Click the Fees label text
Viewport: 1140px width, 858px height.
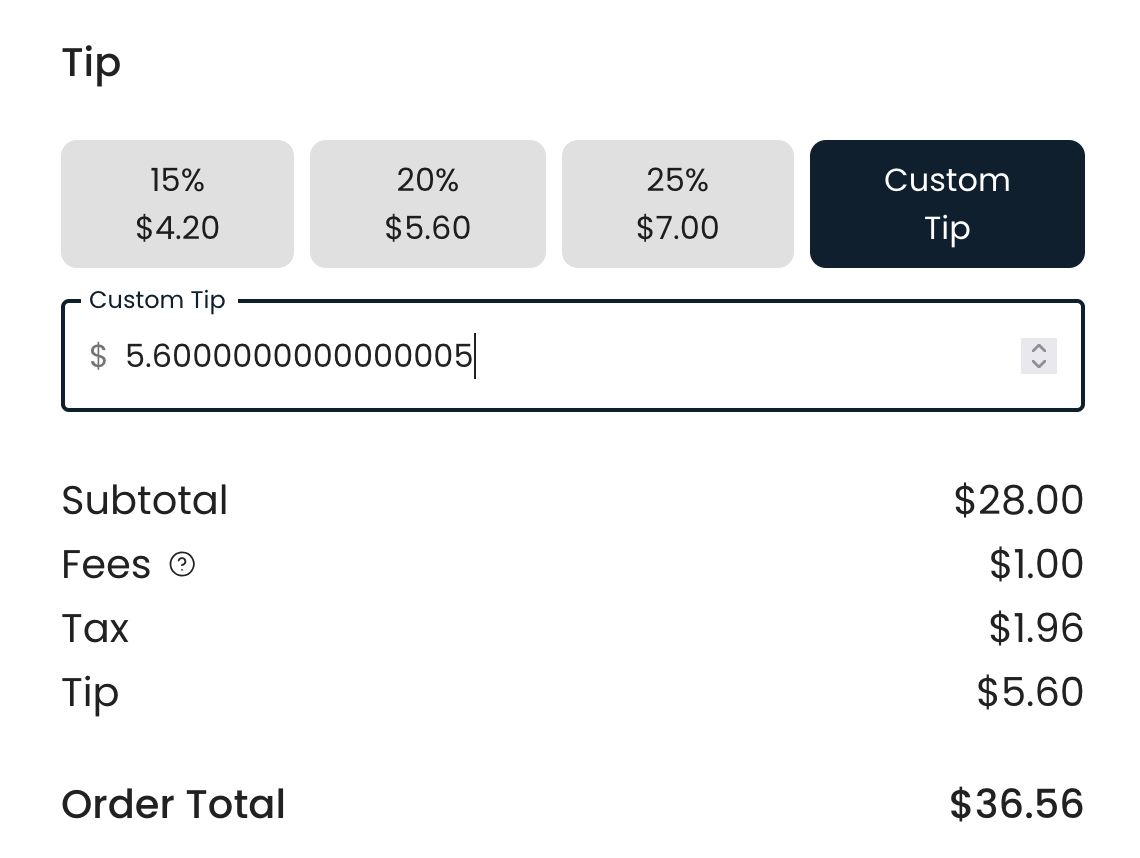point(106,564)
